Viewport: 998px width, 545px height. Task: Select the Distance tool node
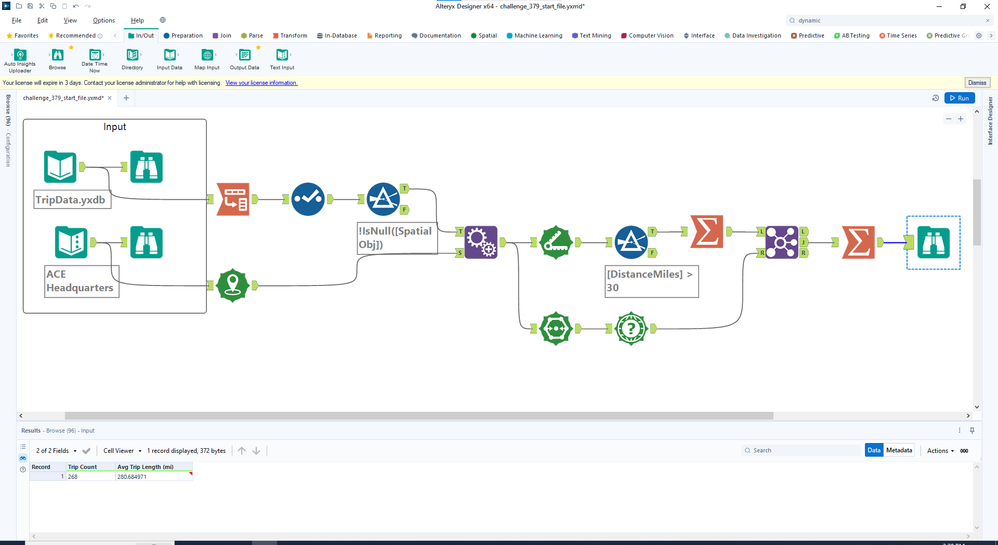[556, 242]
